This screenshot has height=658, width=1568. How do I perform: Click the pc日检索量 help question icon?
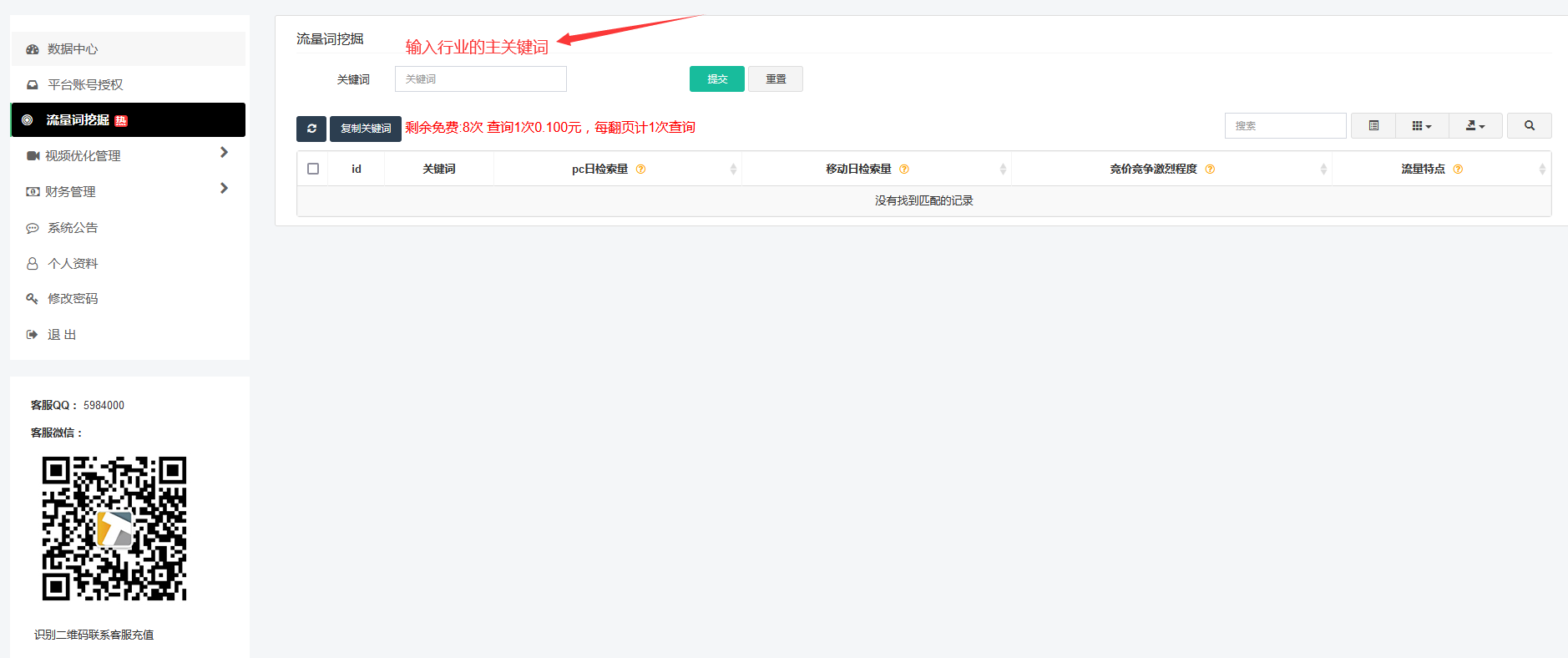tap(640, 170)
